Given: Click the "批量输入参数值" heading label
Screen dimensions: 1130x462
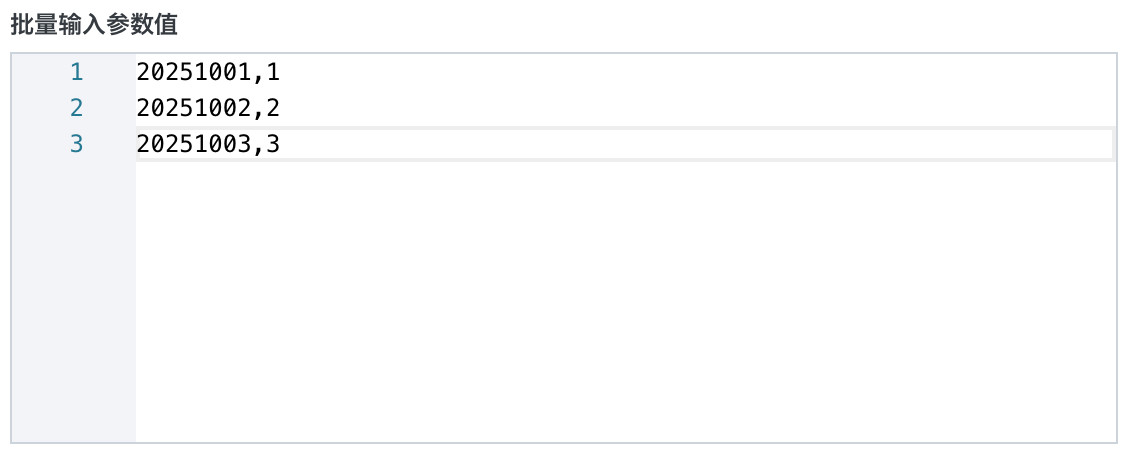Looking at the screenshot, I should tap(94, 25).
